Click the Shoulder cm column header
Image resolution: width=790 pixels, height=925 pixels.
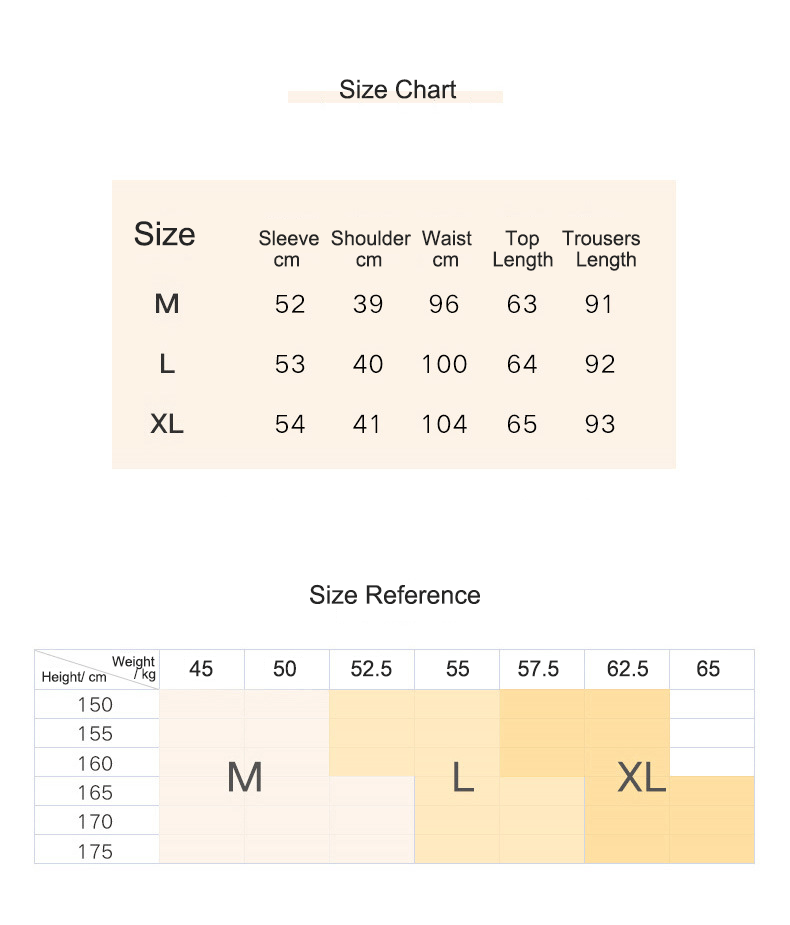pyautogui.click(x=371, y=249)
